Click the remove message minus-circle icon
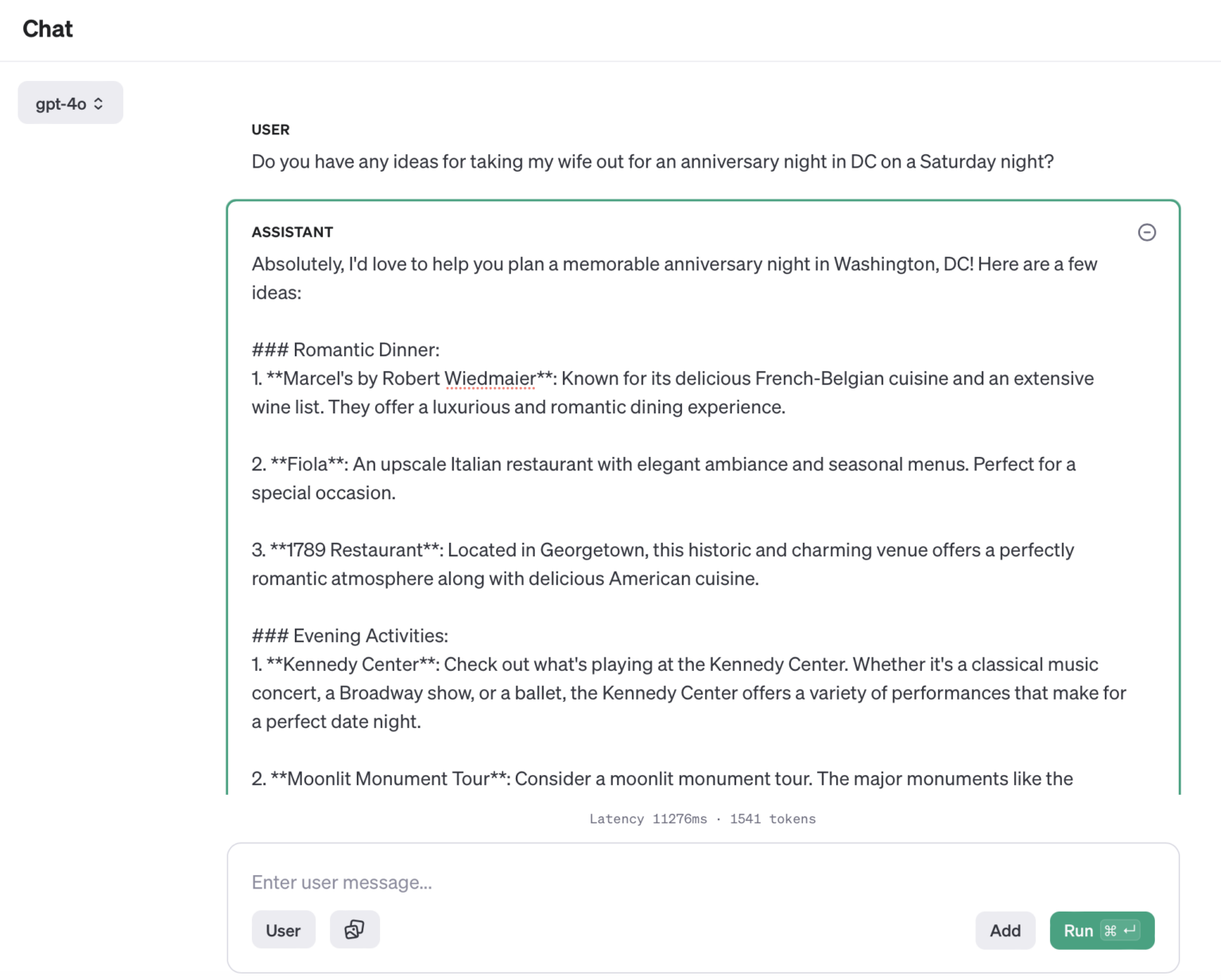Screen dimensions: 1221x980 [x=1146, y=232]
